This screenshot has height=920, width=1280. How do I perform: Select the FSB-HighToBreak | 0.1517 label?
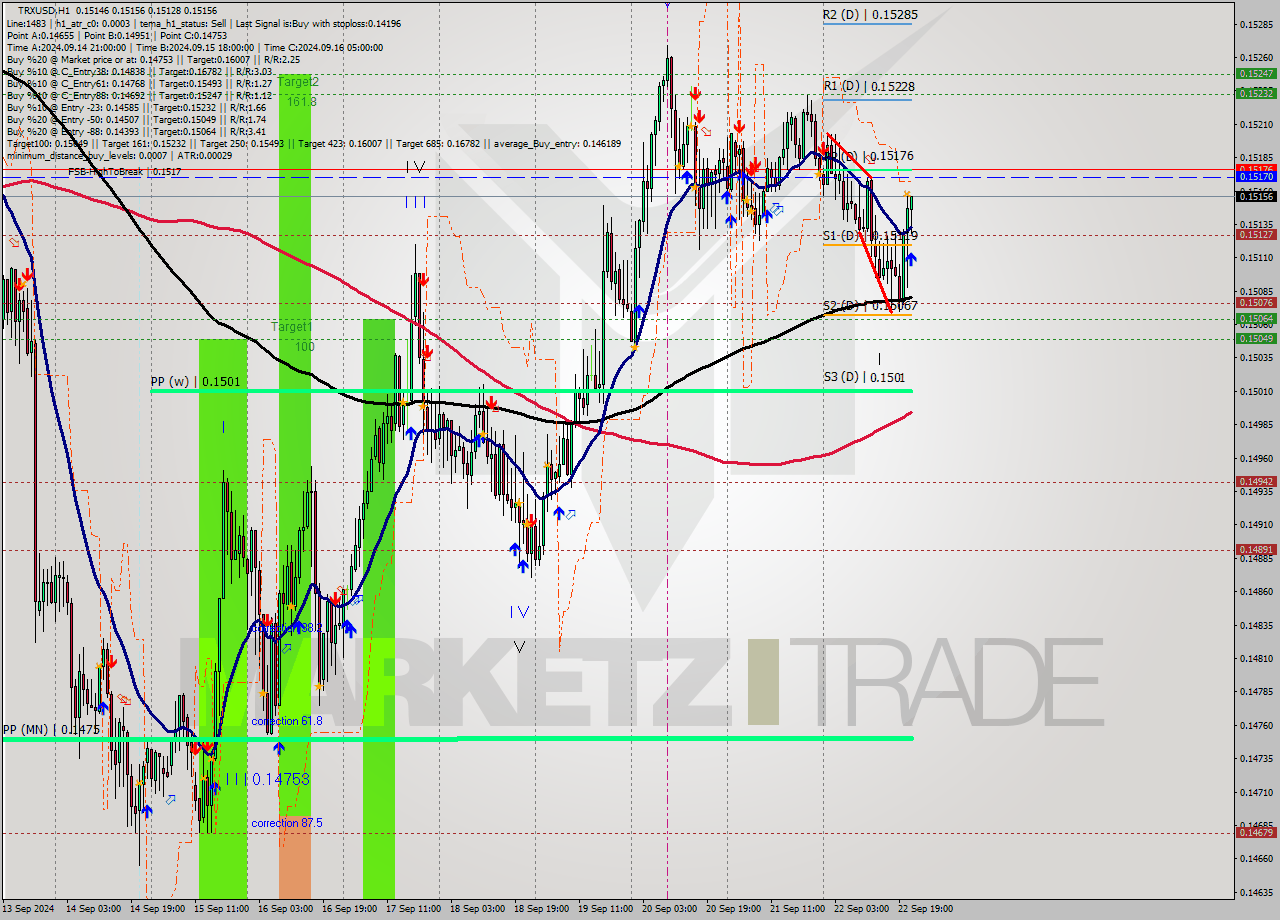tap(125, 172)
